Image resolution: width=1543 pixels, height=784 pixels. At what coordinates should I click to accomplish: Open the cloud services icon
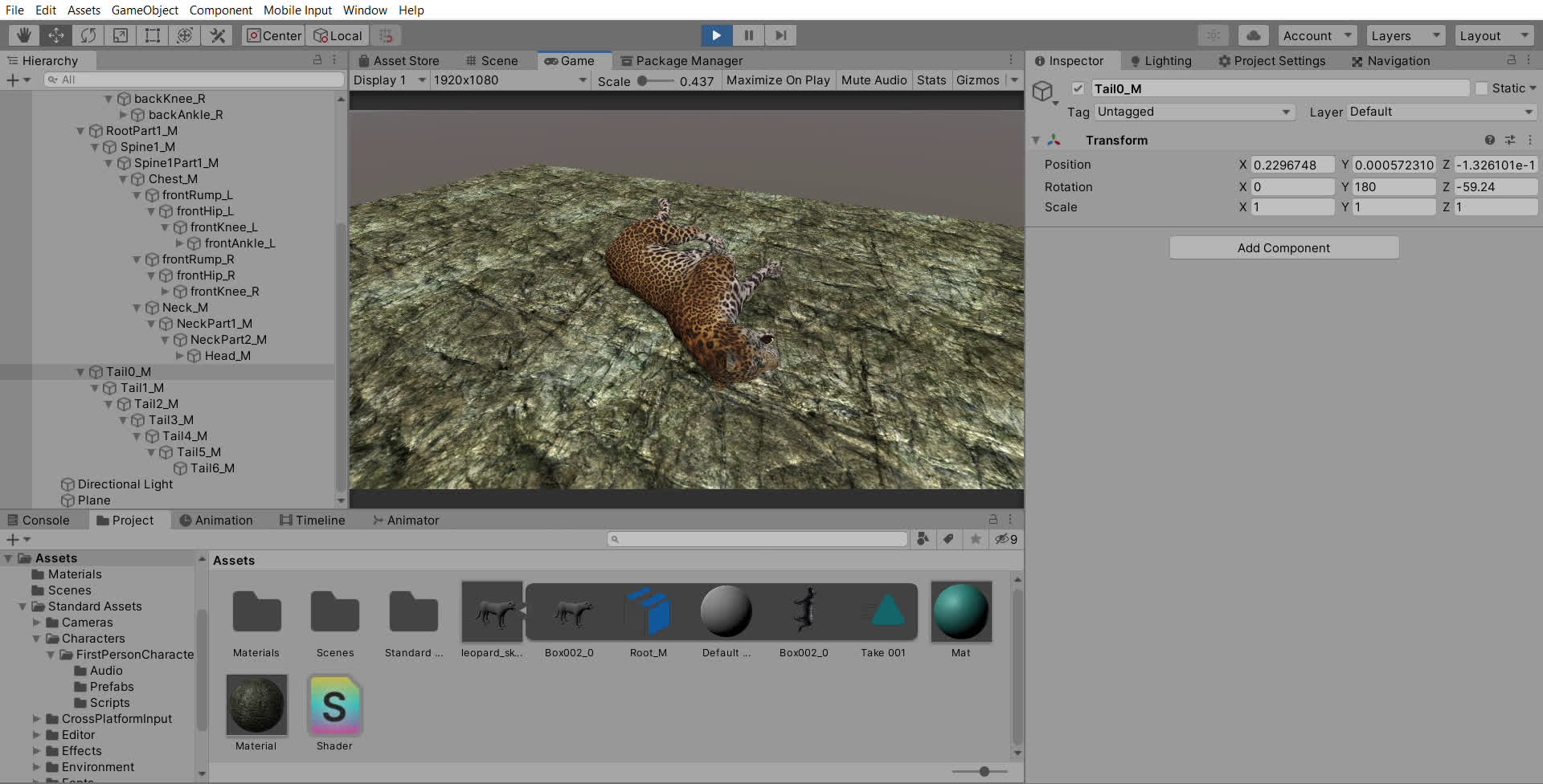[1253, 35]
